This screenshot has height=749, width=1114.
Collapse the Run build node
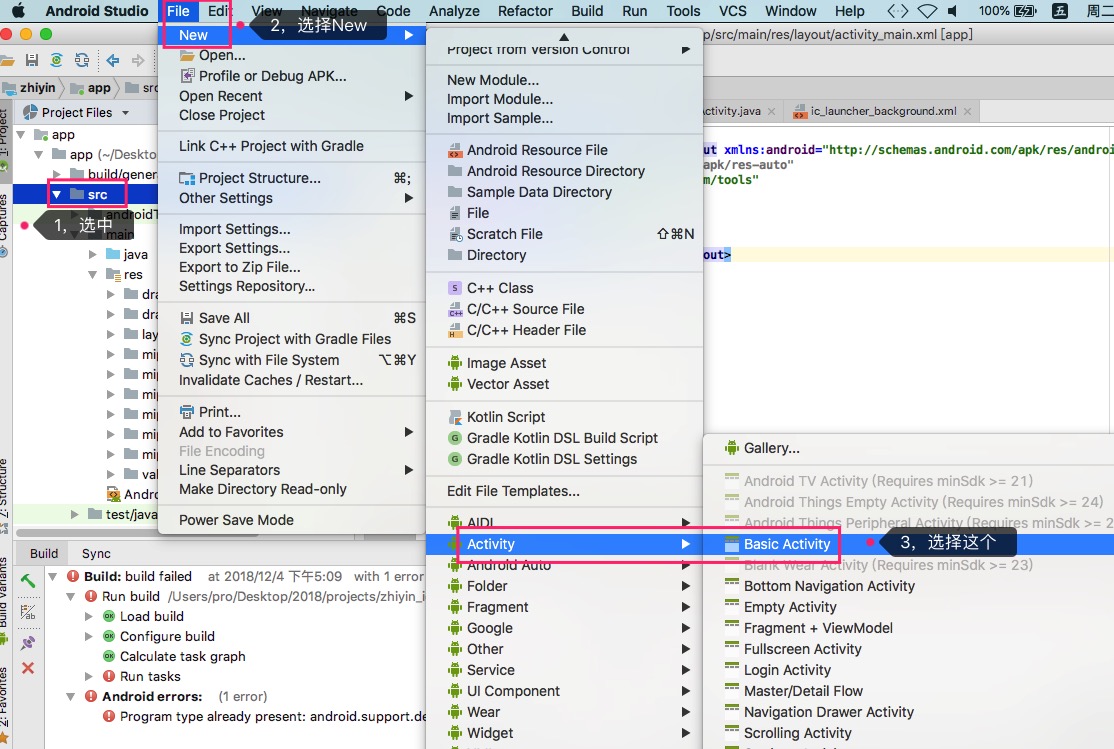pos(70,596)
